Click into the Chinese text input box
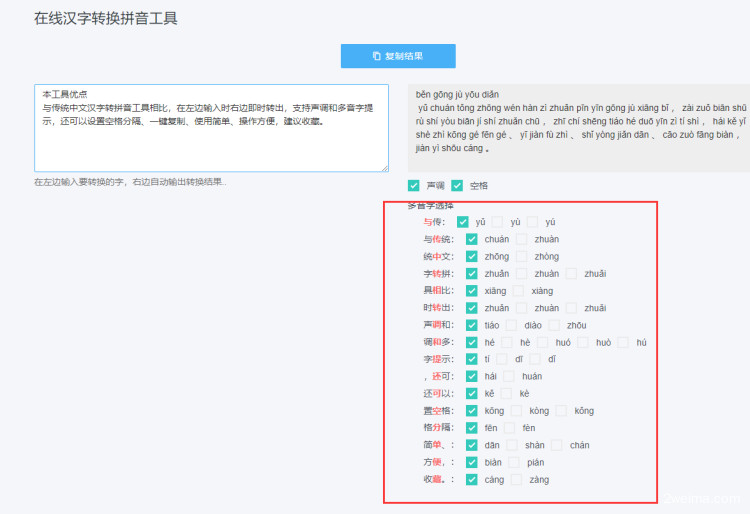 (211, 128)
